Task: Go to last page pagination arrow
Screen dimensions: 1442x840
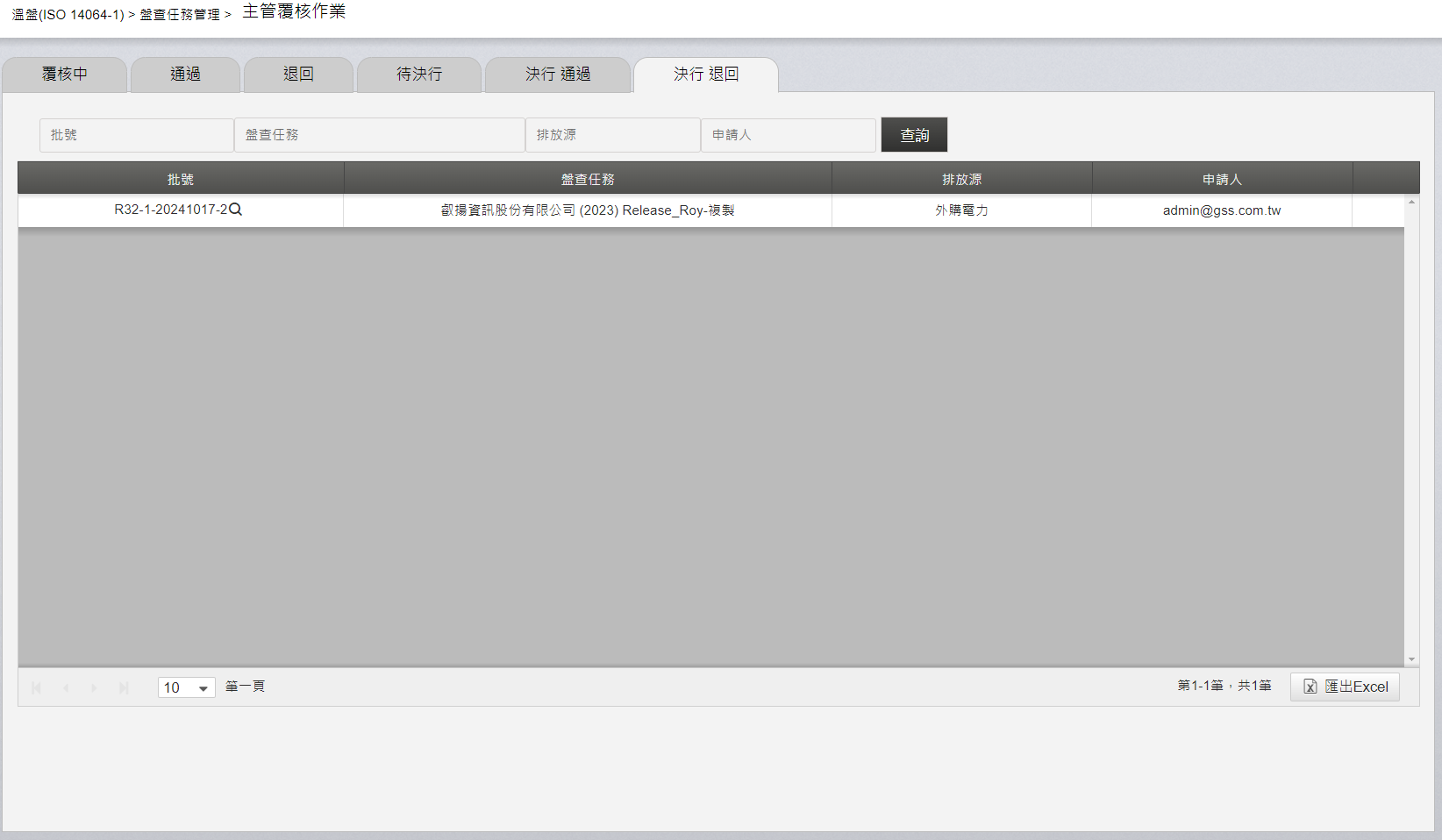Action: pos(124,688)
